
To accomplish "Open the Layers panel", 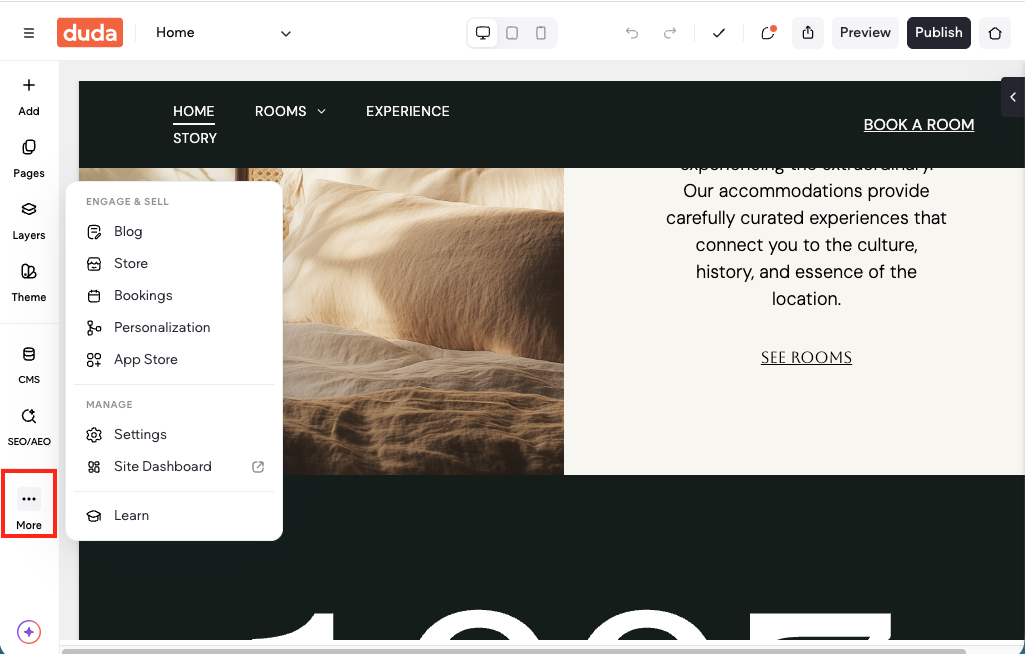I will [x=29, y=220].
